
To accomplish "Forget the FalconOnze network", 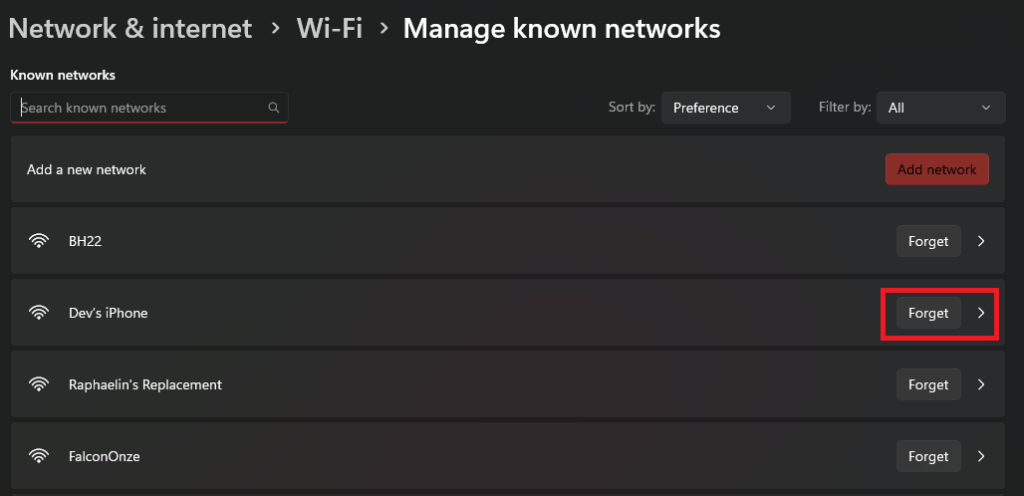I will (928, 456).
